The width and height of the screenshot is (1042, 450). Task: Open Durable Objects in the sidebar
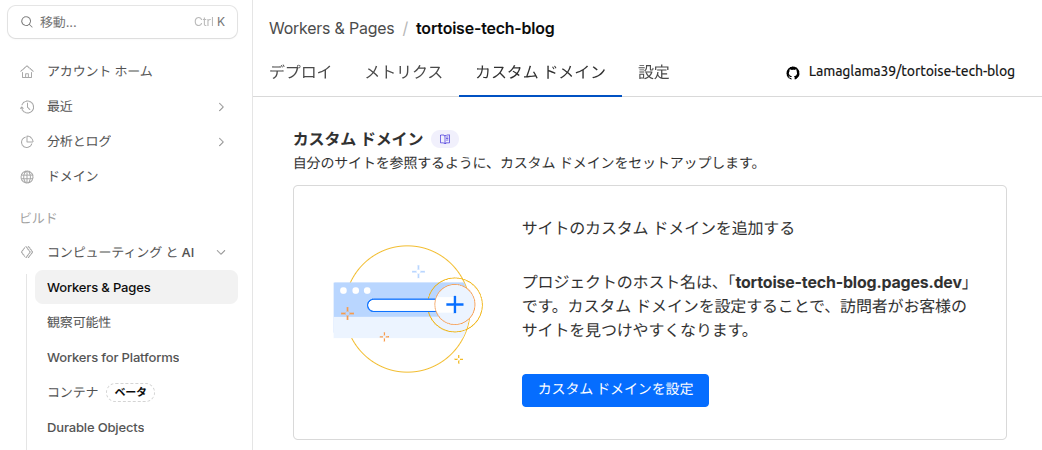(96, 427)
